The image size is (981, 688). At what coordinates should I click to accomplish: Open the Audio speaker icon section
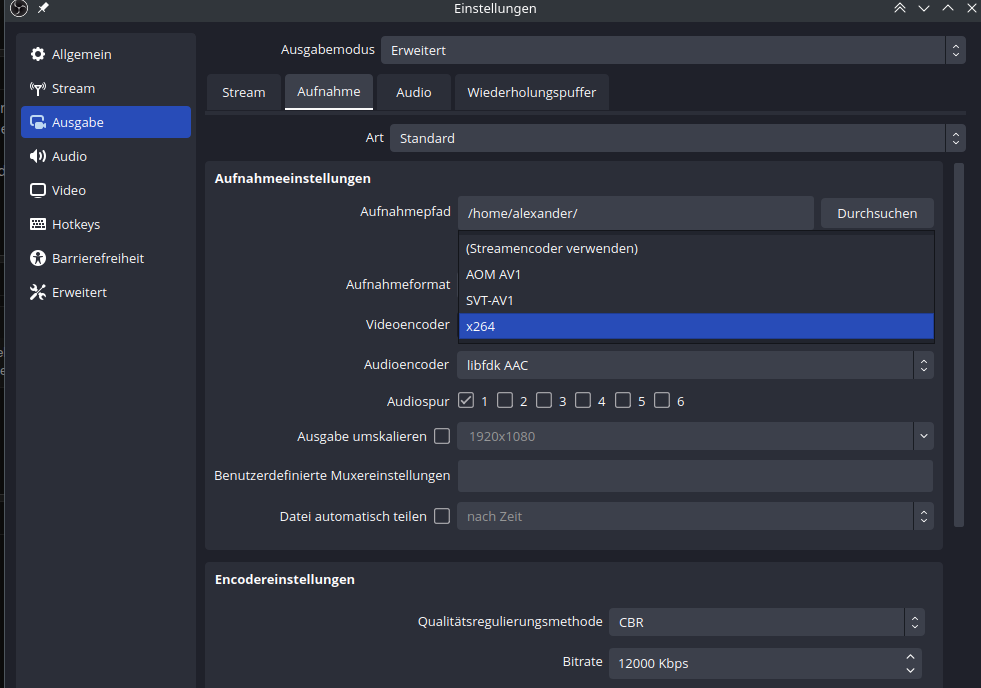tap(38, 156)
